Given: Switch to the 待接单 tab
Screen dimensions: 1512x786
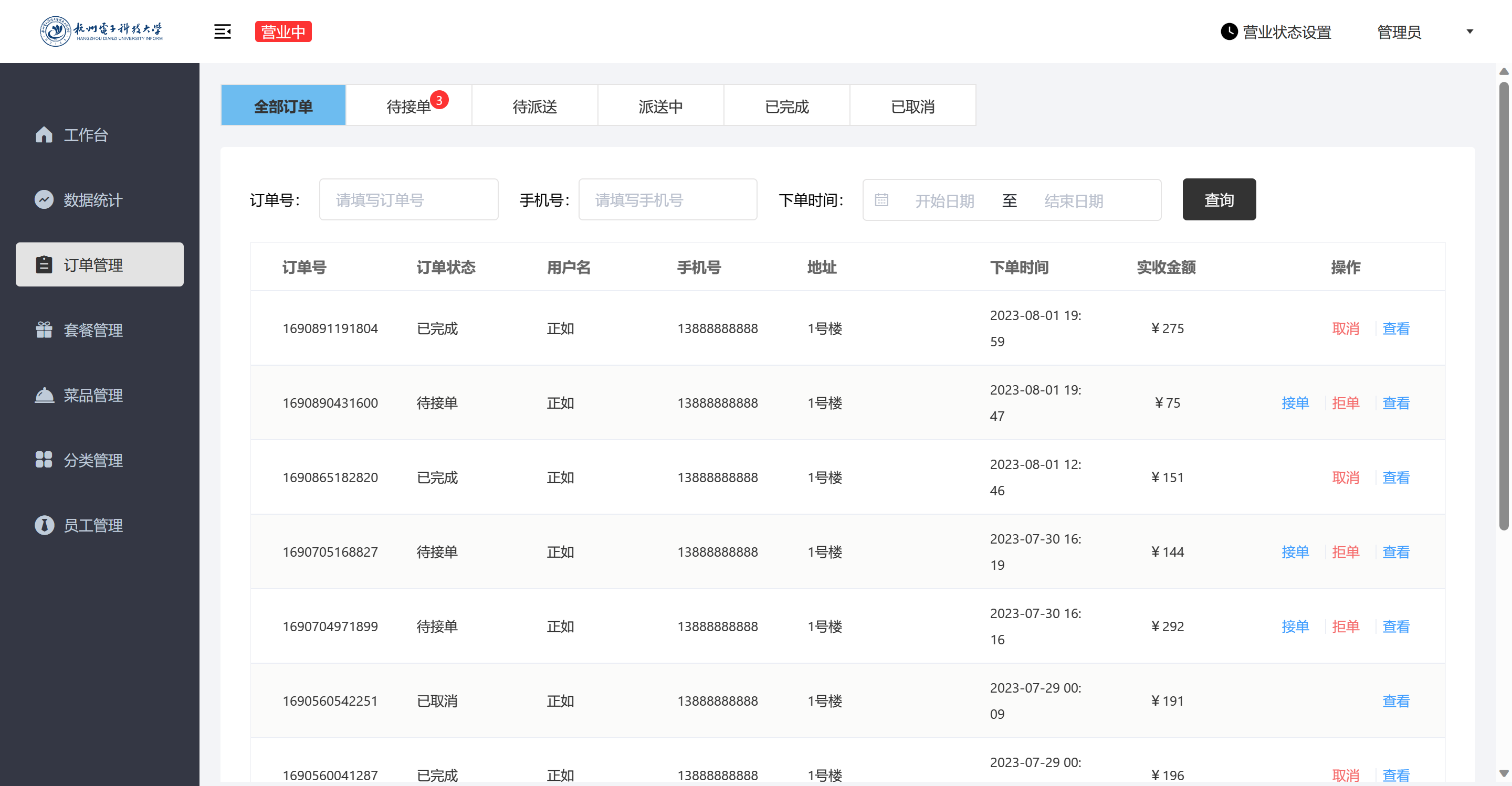Looking at the screenshot, I should pyautogui.click(x=409, y=105).
